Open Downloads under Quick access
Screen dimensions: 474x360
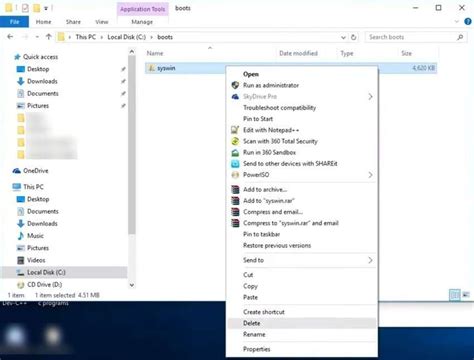42,81
